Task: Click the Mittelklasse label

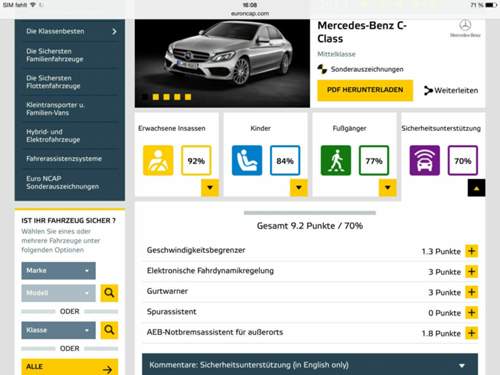Action: (336, 54)
